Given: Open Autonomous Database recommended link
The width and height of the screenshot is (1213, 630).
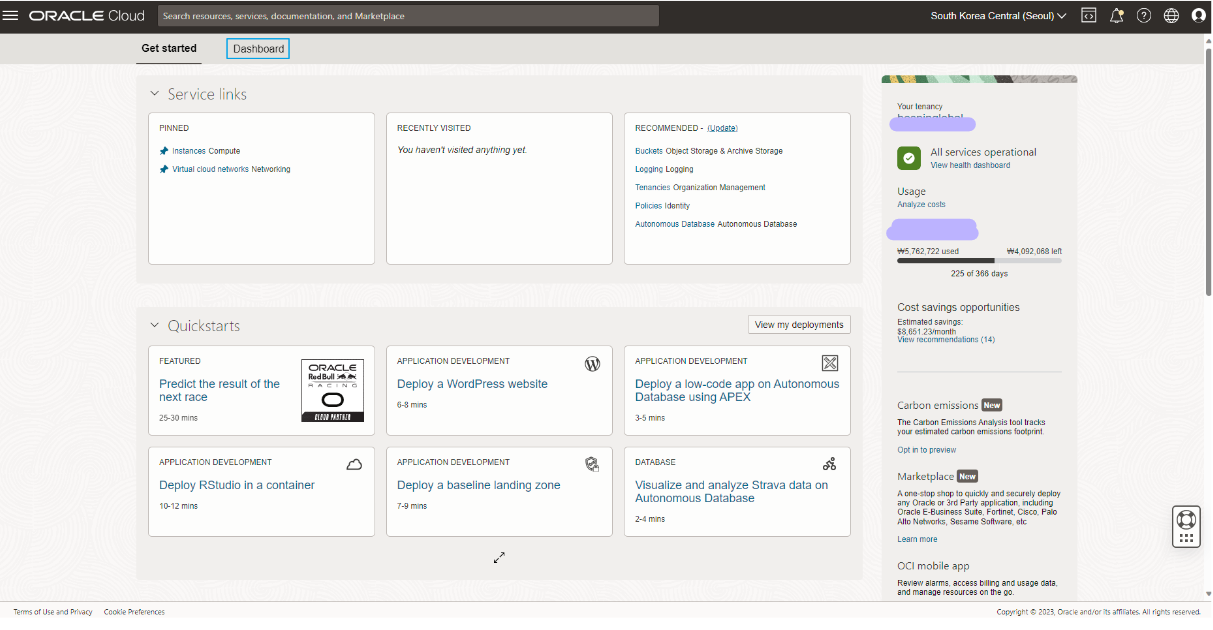Looking at the screenshot, I should click(x=716, y=224).
